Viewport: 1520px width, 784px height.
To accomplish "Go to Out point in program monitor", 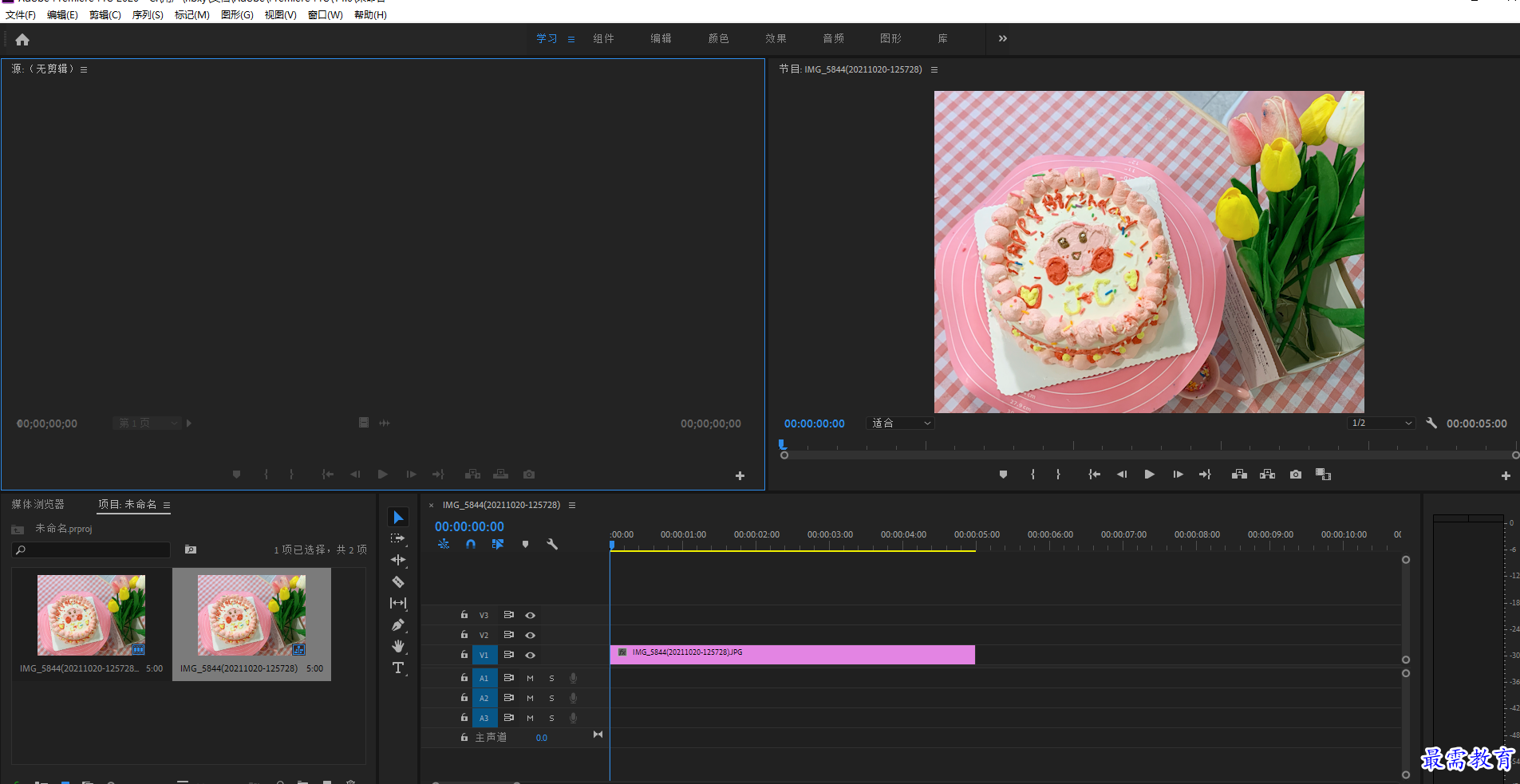I will pyautogui.click(x=1205, y=475).
